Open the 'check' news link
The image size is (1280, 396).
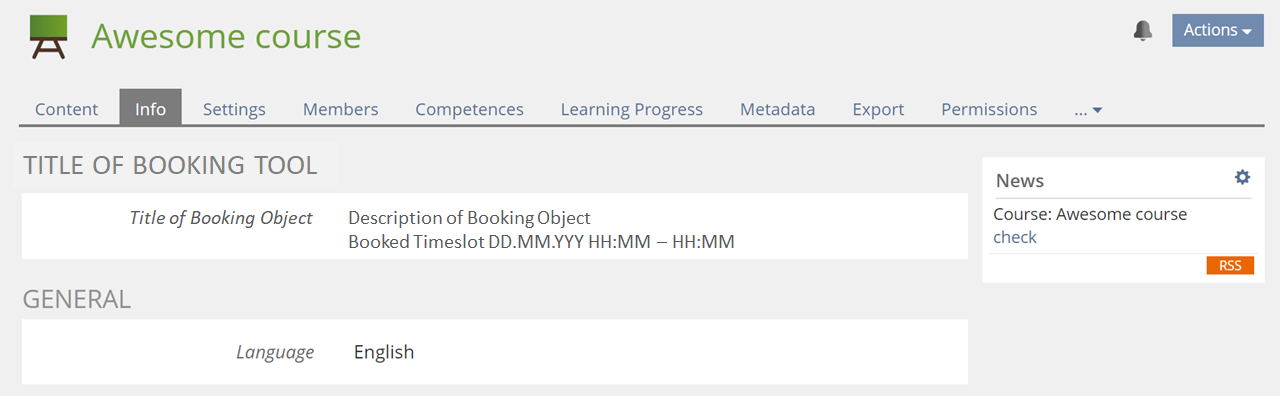click(x=1015, y=237)
